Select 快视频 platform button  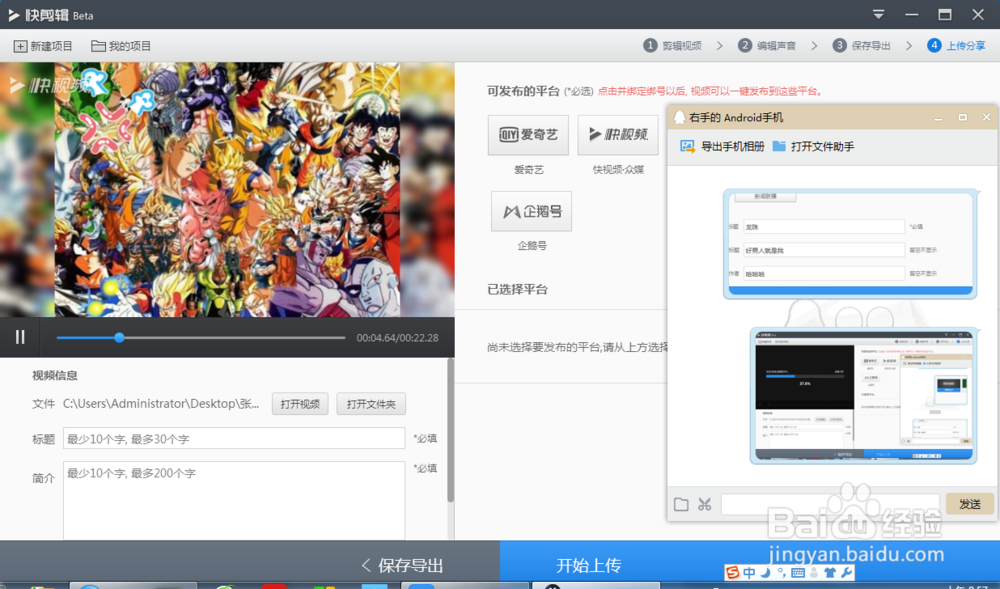pos(618,135)
